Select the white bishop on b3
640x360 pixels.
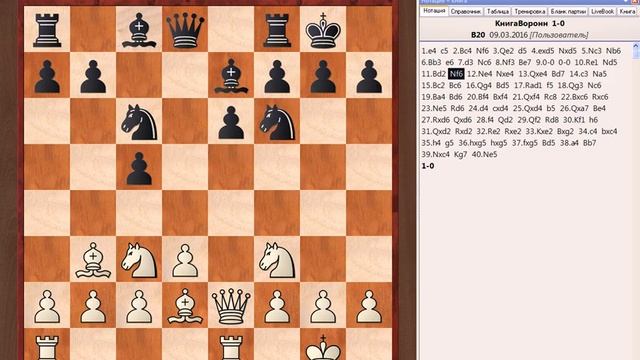93,260
